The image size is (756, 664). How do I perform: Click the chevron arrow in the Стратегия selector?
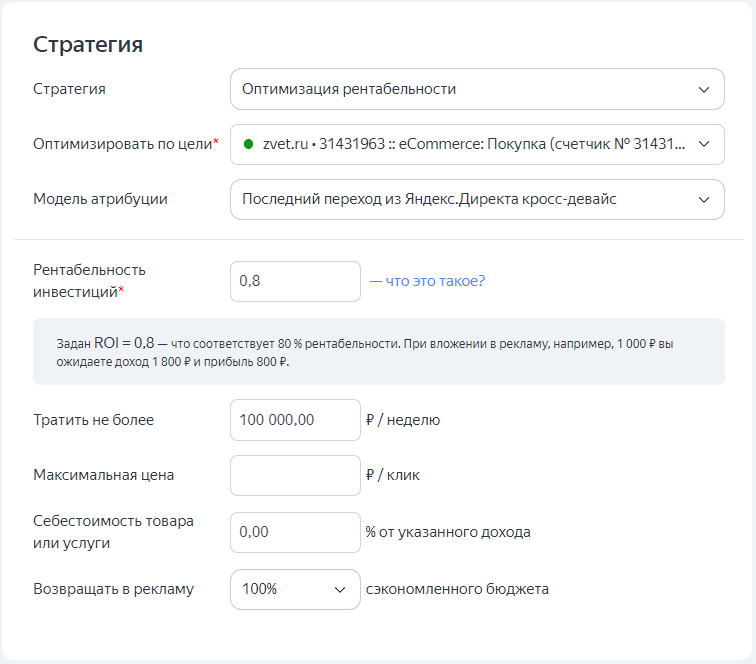pyautogui.click(x=704, y=90)
